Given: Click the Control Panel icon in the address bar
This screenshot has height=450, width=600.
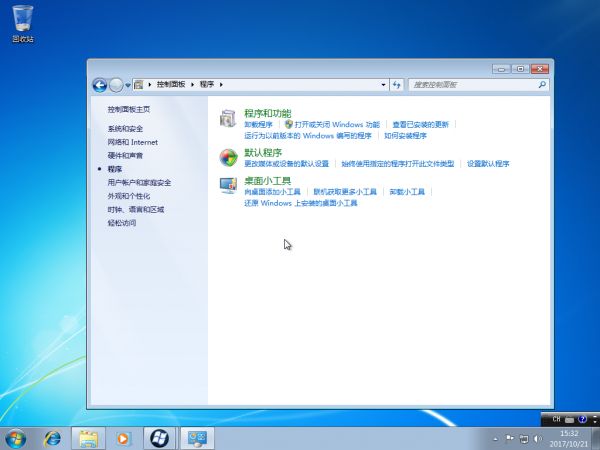Looking at the screenshot, I should coord(139,85).
